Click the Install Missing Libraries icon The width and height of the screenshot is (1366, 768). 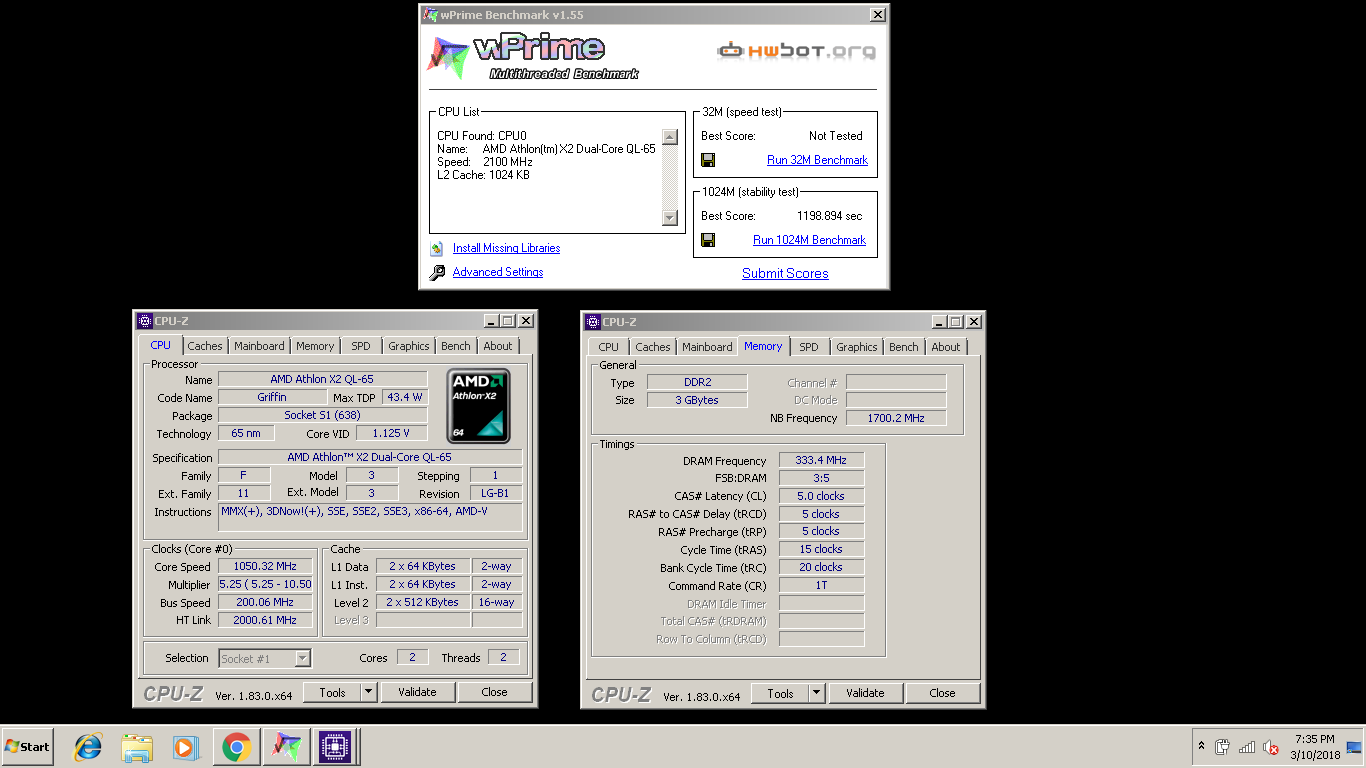click(437, 248)
